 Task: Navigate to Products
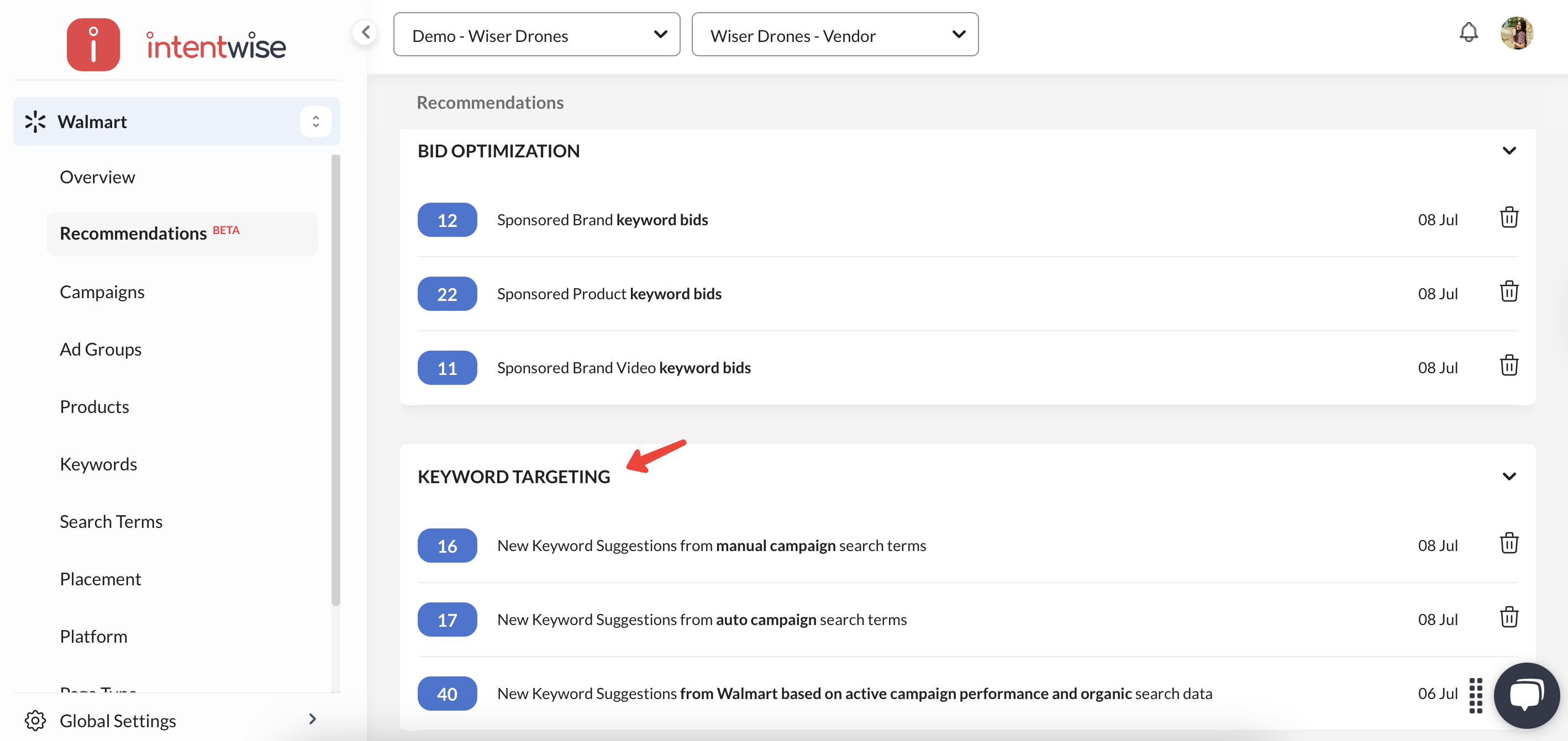(x=94, y=406)
